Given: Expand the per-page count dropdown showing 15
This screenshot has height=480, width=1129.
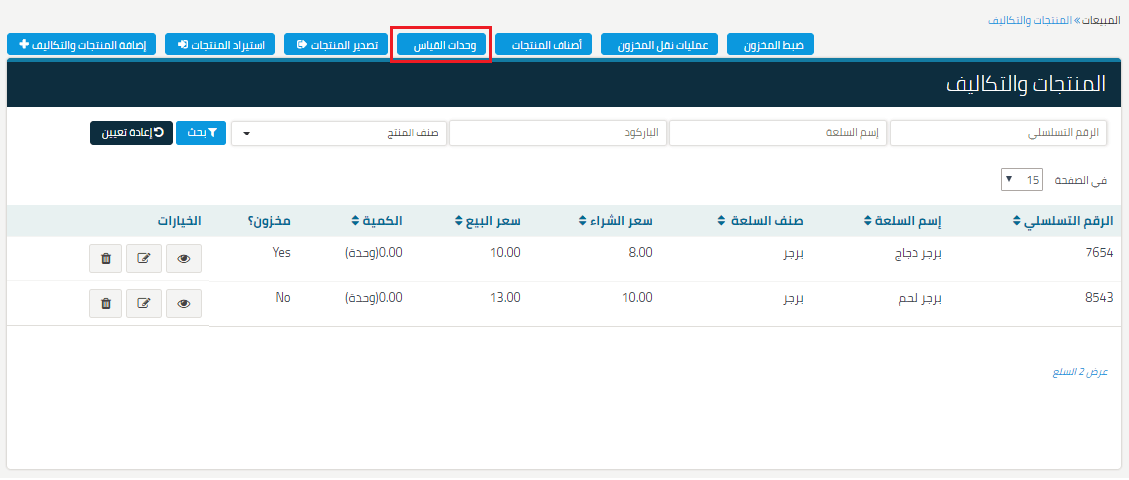Looking at the screenshot, I should tap(1022, 180).
